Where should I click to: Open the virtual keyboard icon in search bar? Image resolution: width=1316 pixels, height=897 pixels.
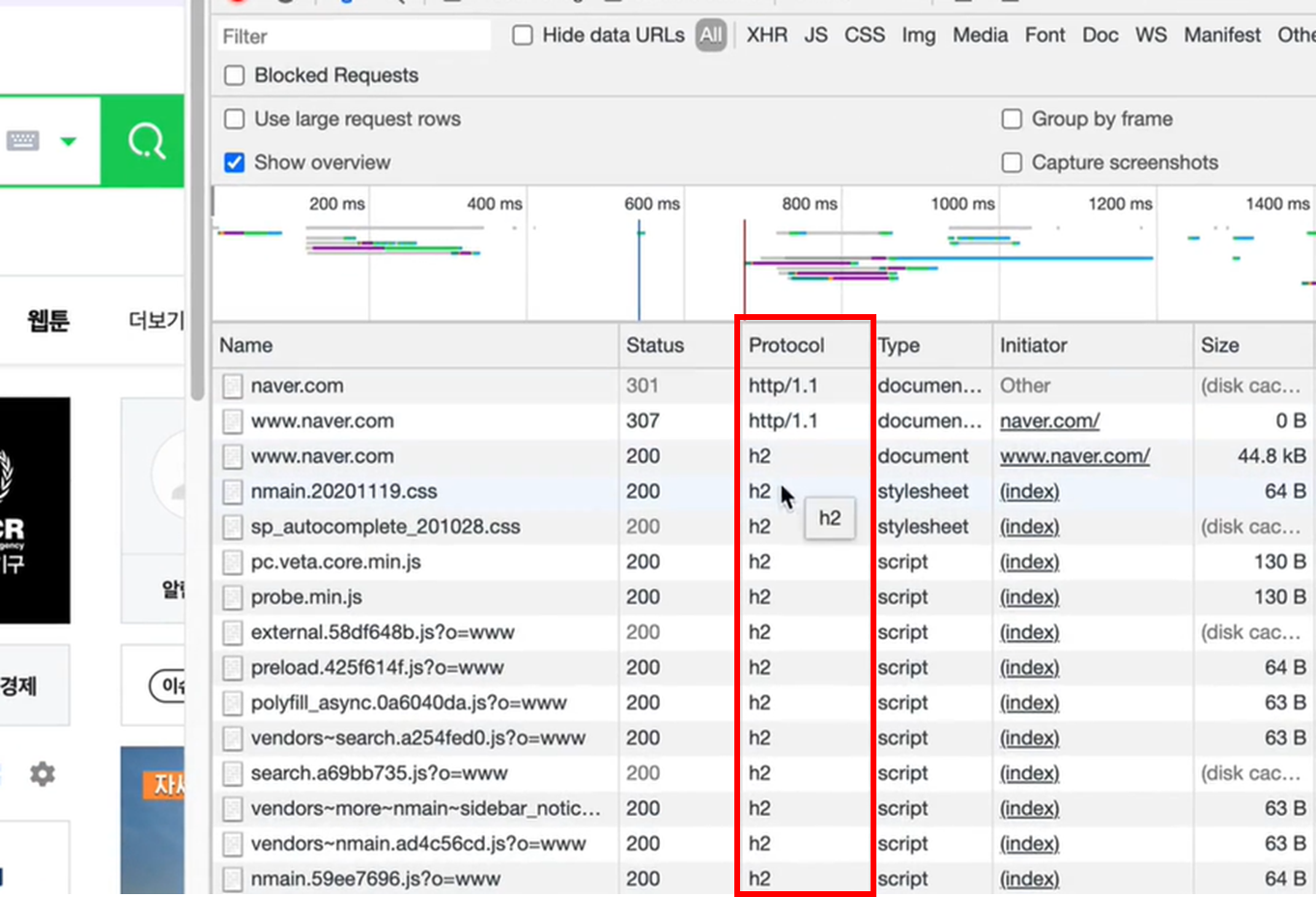coord(23,141)
